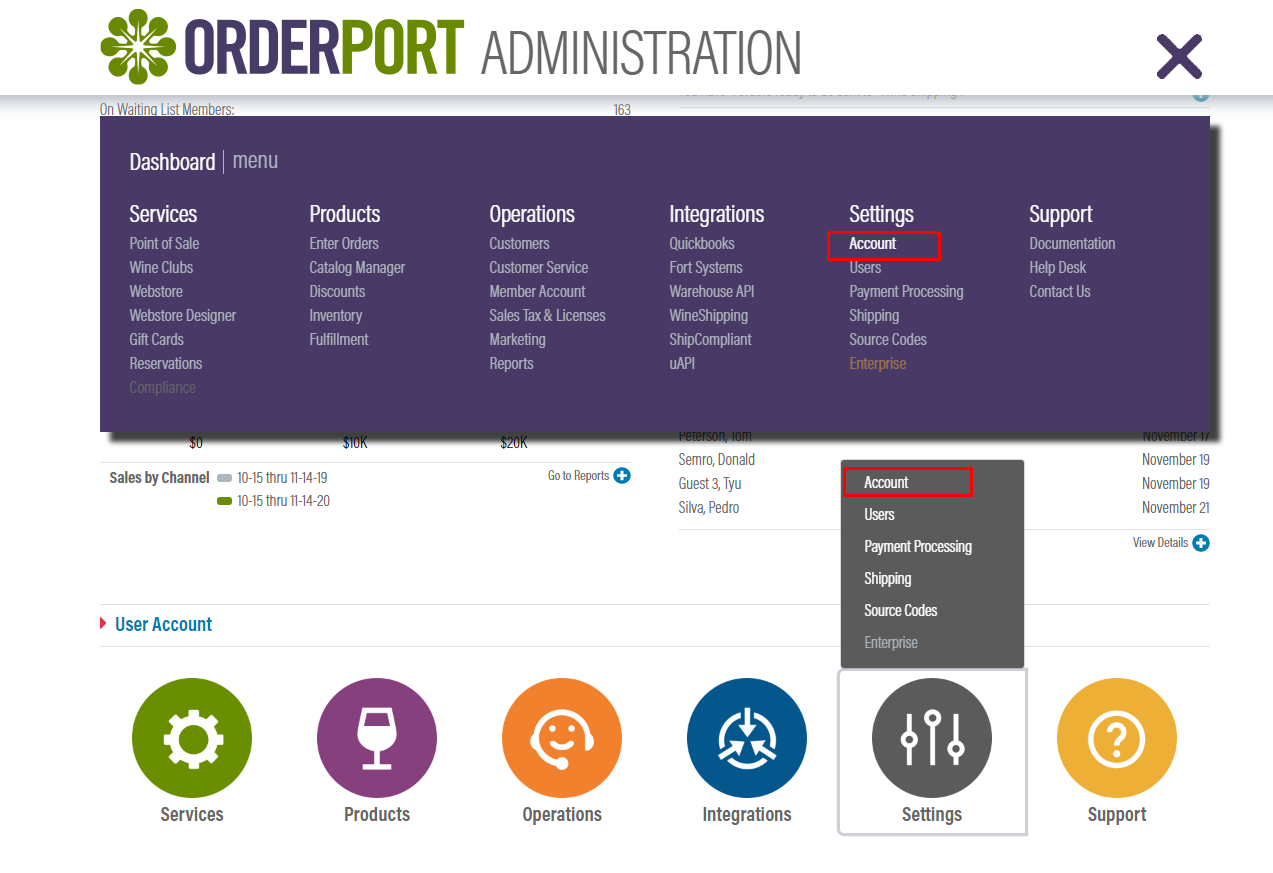
Task: Select Discounts under Products
Action: point(337,291)
